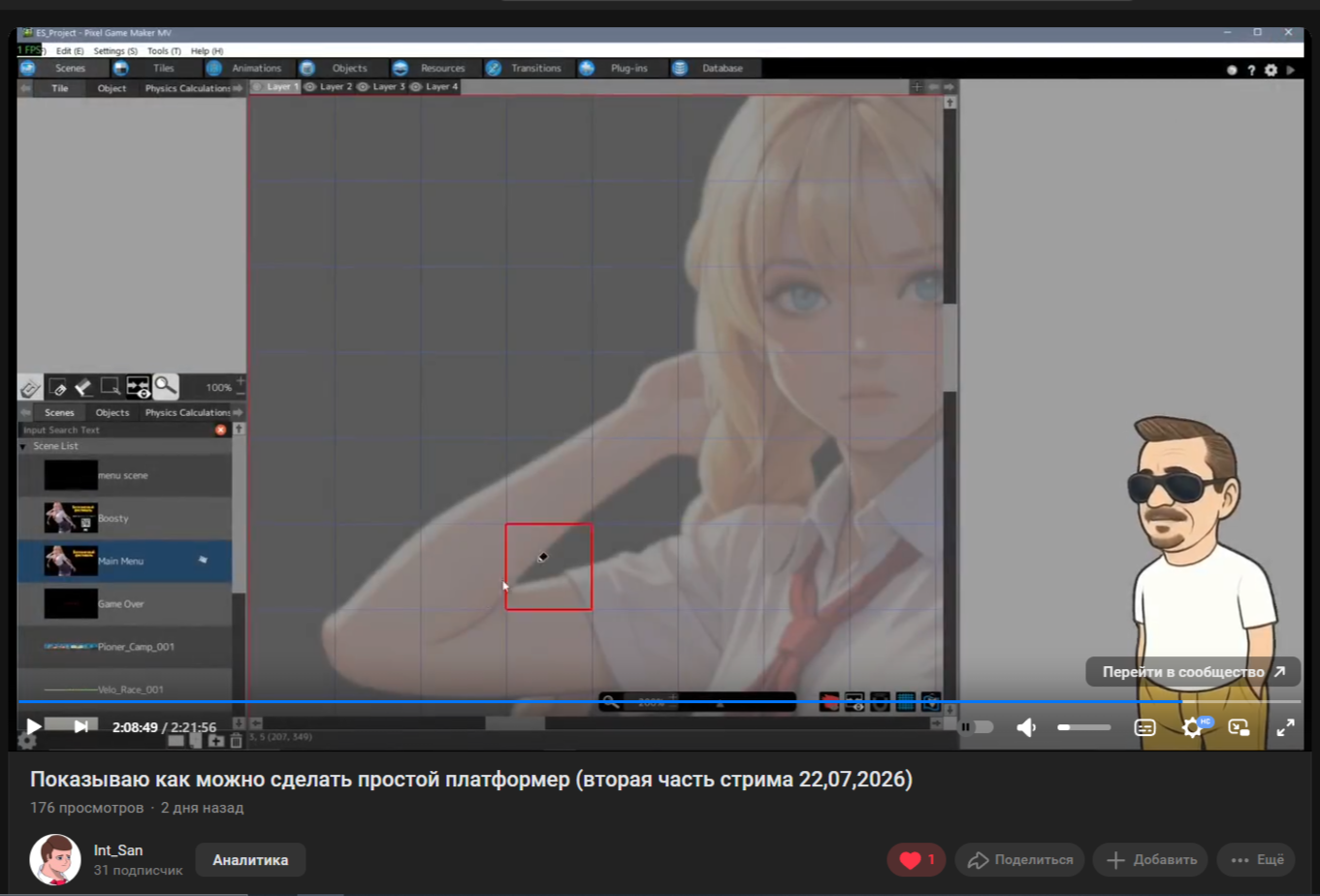Toggle video subtitles

pyautogui.click(x=1145, y=727)
